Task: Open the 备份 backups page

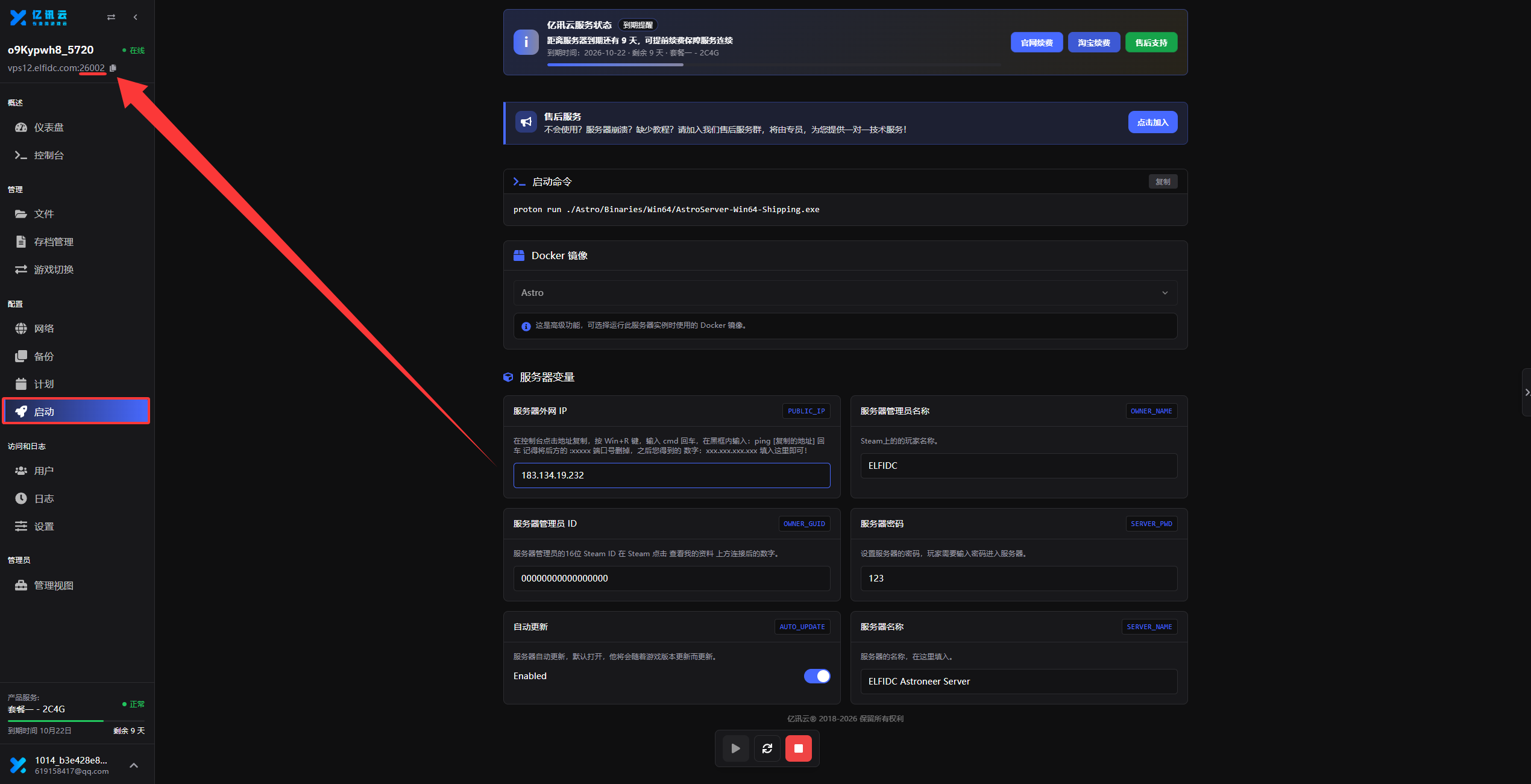Action: 77,356
